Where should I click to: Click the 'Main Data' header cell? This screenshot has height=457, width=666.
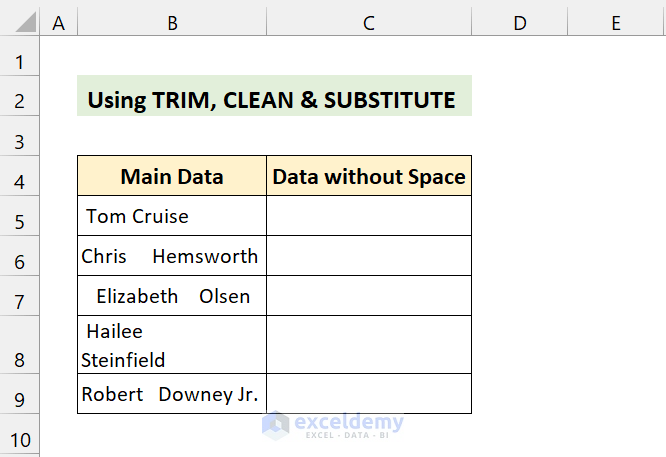click(172, 177)
